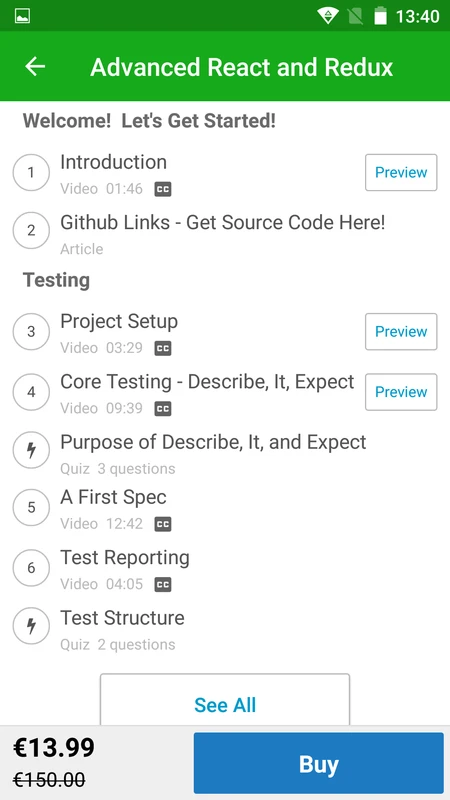Tap the picture notification icon in status bar

tap(22, 16)
